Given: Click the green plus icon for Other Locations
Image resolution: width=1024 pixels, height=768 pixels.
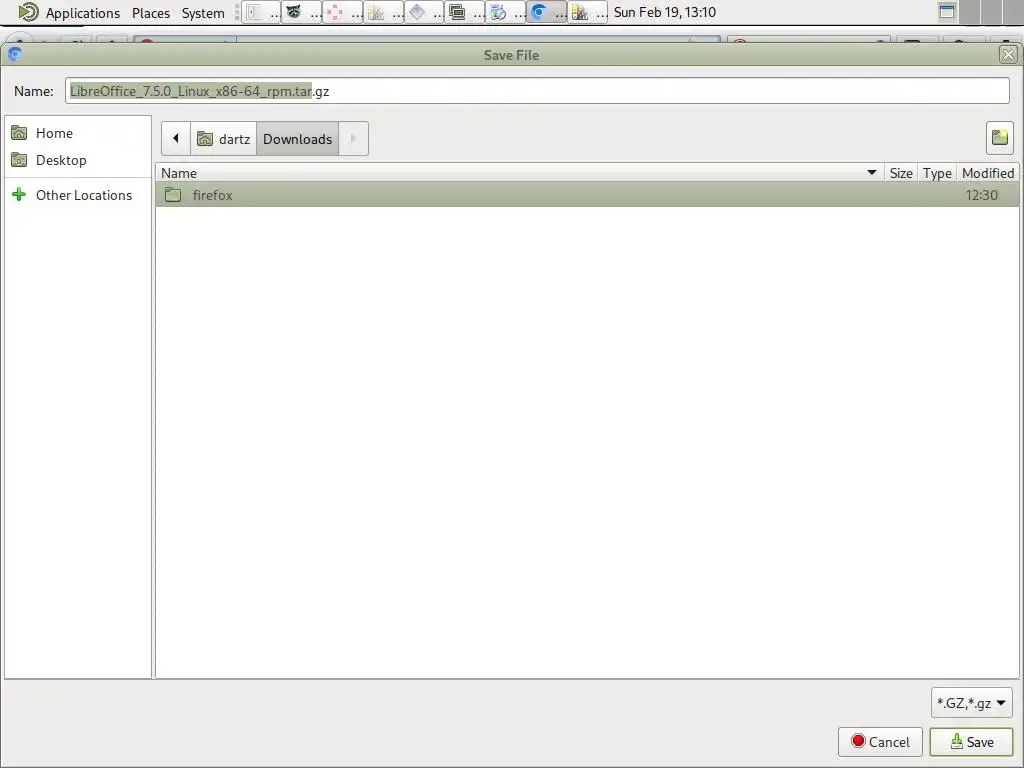Looking at the screenshot, I should click(x=20, y=195).
